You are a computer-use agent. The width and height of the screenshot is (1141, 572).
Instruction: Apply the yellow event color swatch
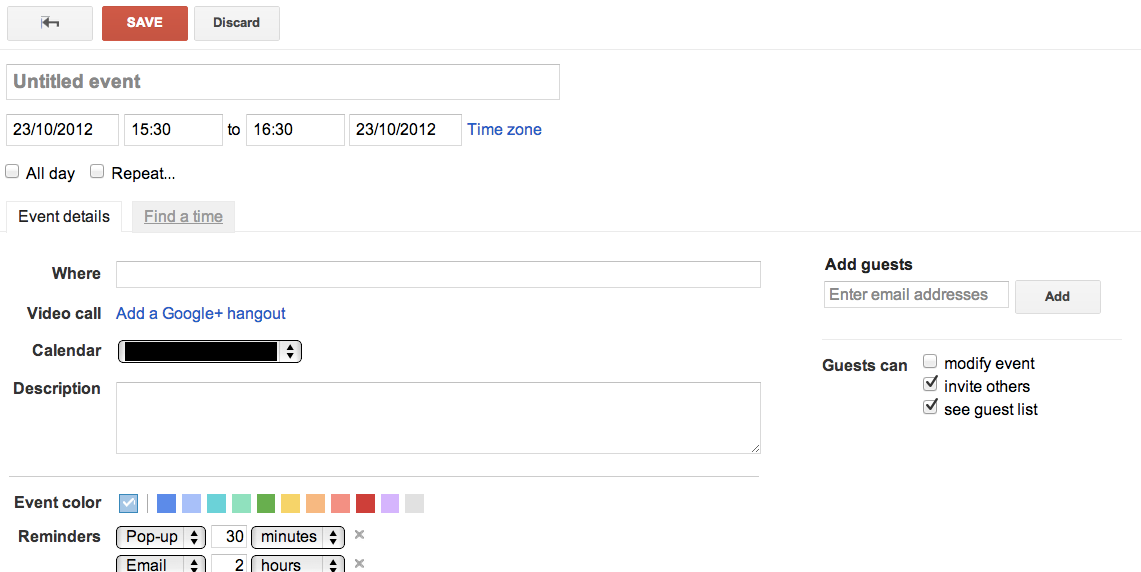(x=291, y=503)
